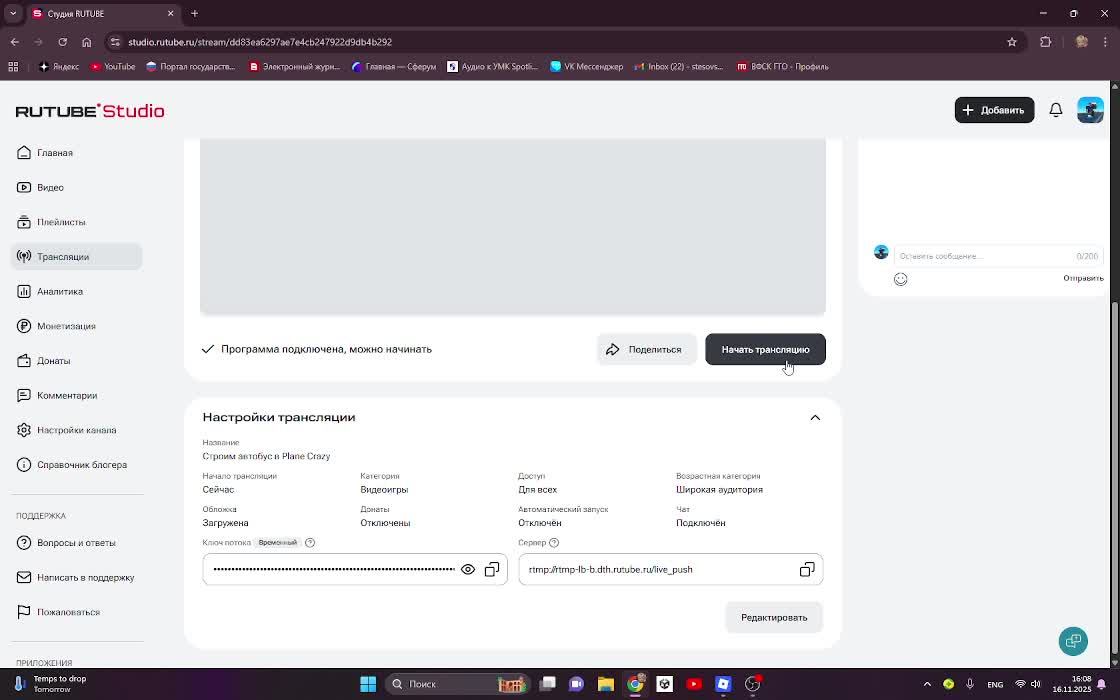Click the Добавить button
Viewport: 1120px width, 700px height.
pyautogui.click(x=994, y=110)
